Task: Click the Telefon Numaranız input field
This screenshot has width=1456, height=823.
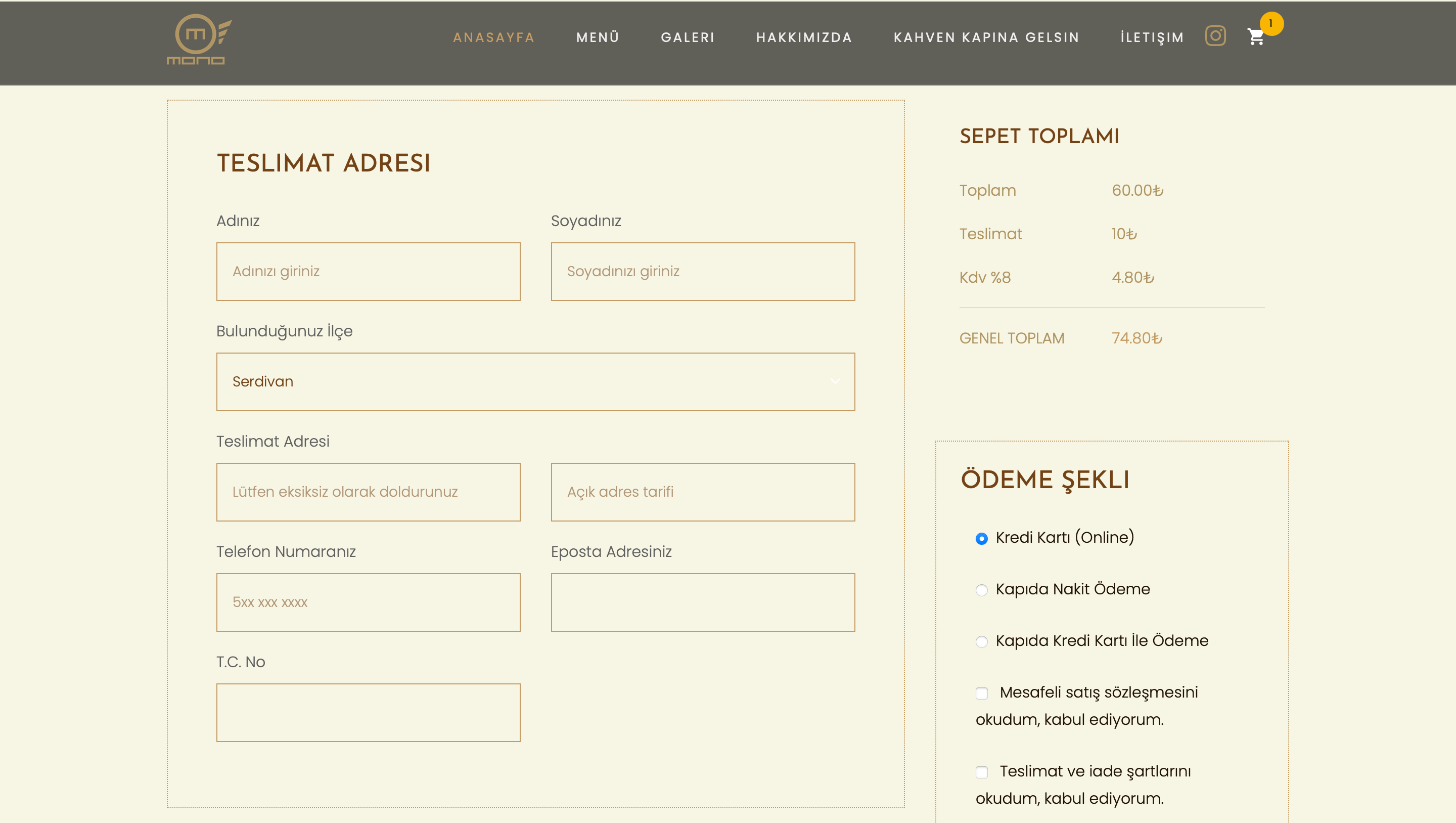Action: 368,602
